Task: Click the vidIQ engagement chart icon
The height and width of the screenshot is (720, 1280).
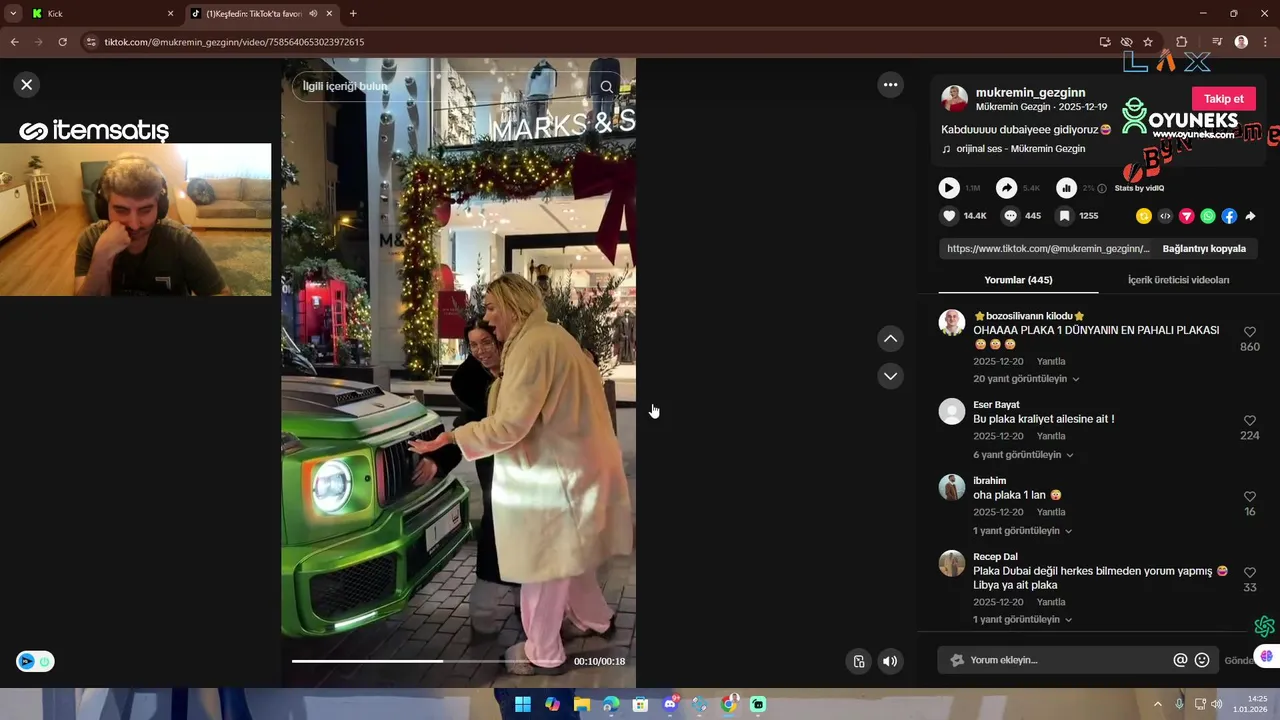Action: tap(1066, 188)
